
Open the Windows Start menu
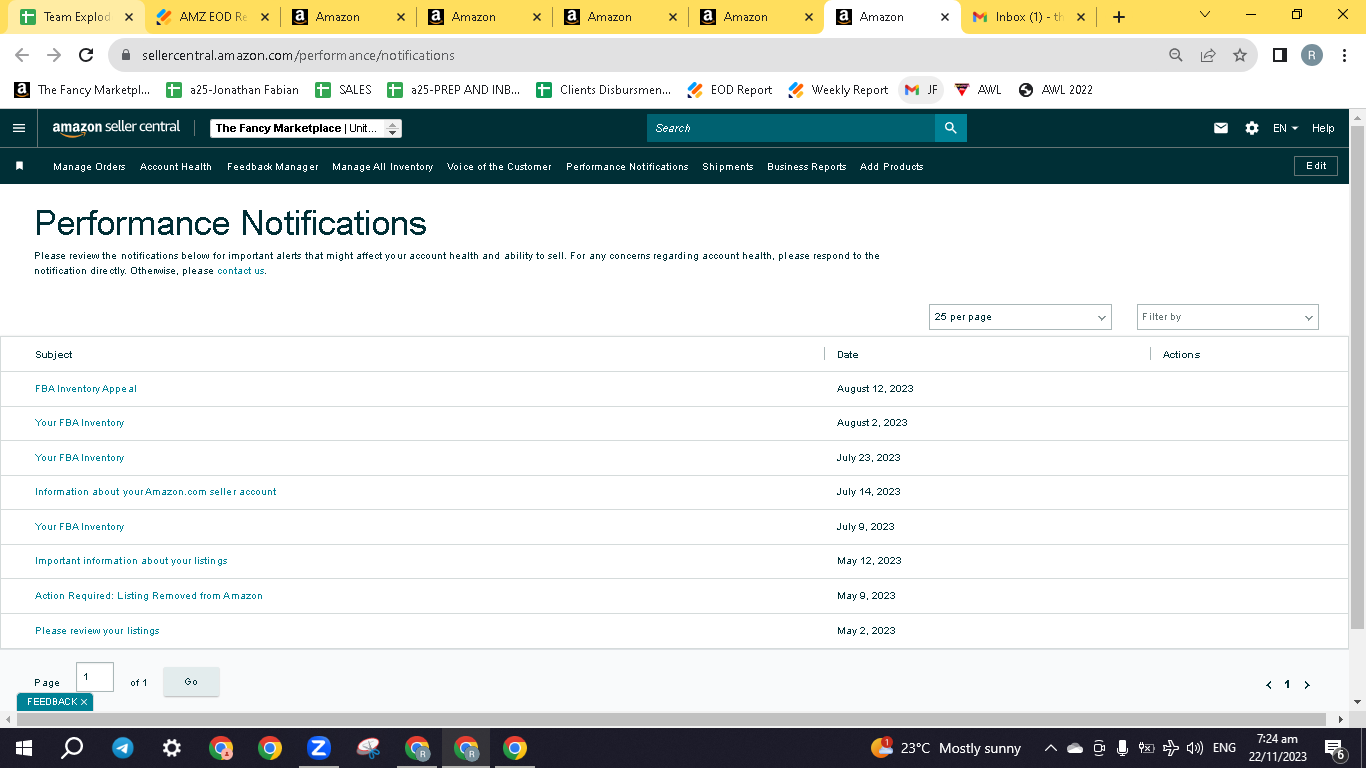point(24,748)
